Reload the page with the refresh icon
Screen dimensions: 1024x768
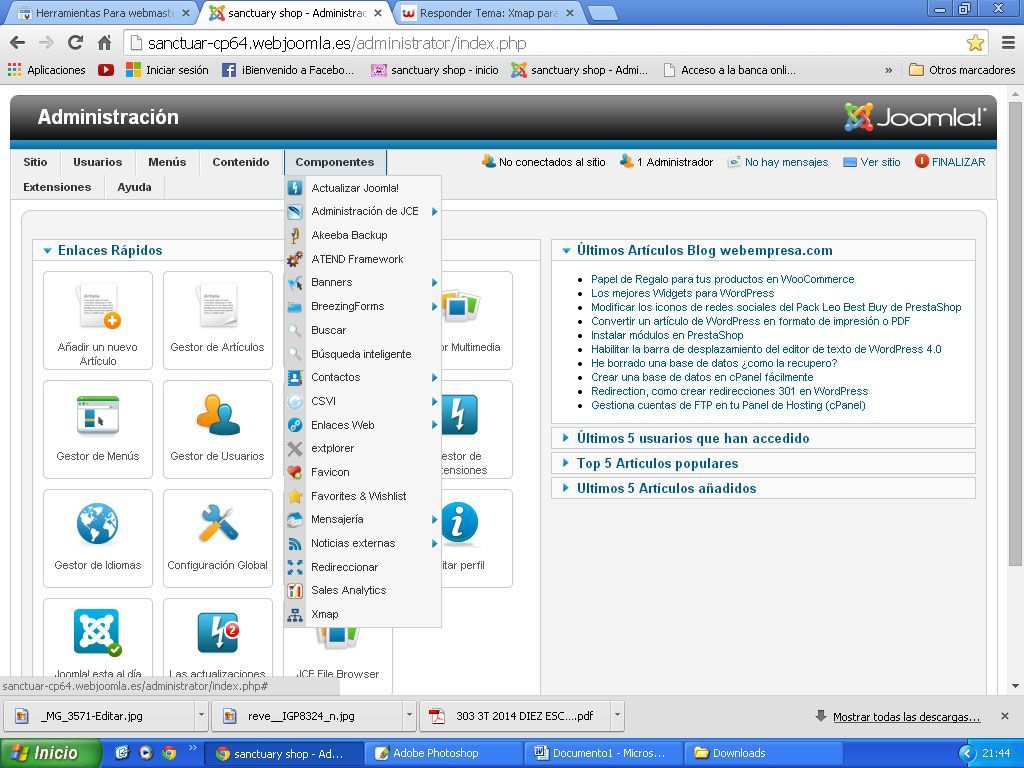coord(76,43)
